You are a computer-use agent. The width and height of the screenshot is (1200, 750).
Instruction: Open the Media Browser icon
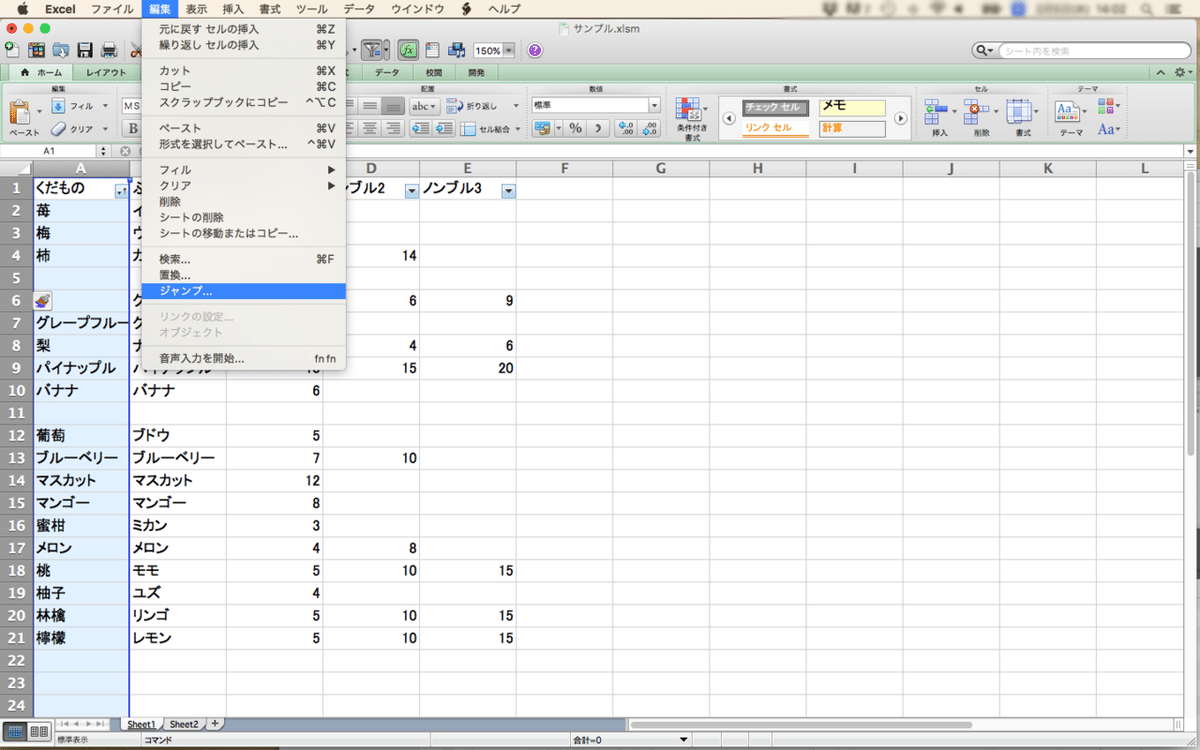coord(457,50)
